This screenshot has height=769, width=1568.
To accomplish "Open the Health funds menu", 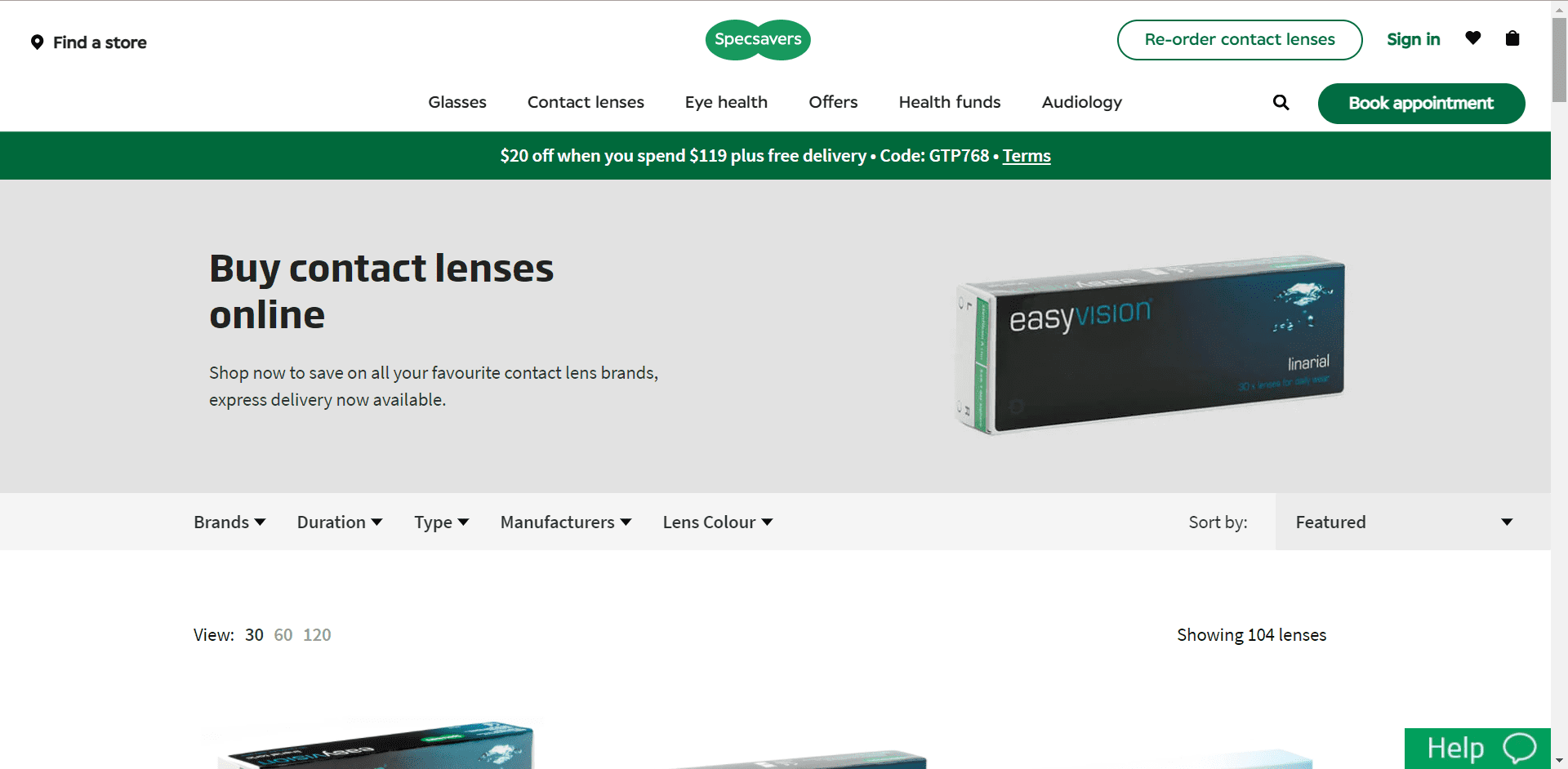I will (950, 102).
